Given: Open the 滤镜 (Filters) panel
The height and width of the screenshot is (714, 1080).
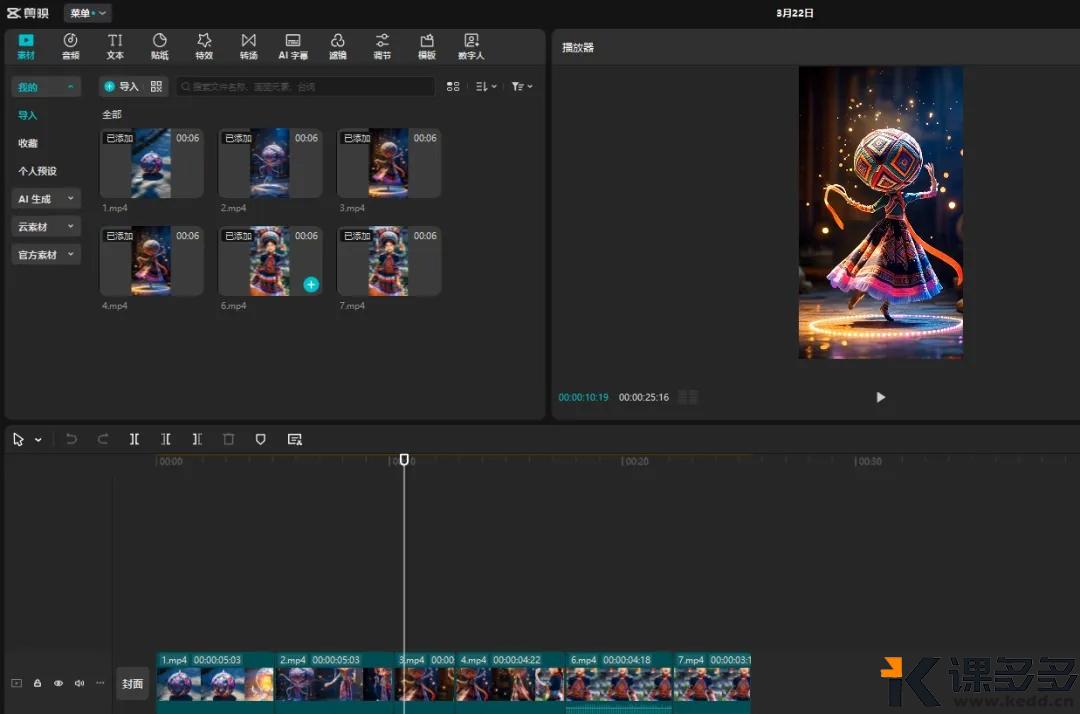Looking at the screenshot, I should pos(338,46).
